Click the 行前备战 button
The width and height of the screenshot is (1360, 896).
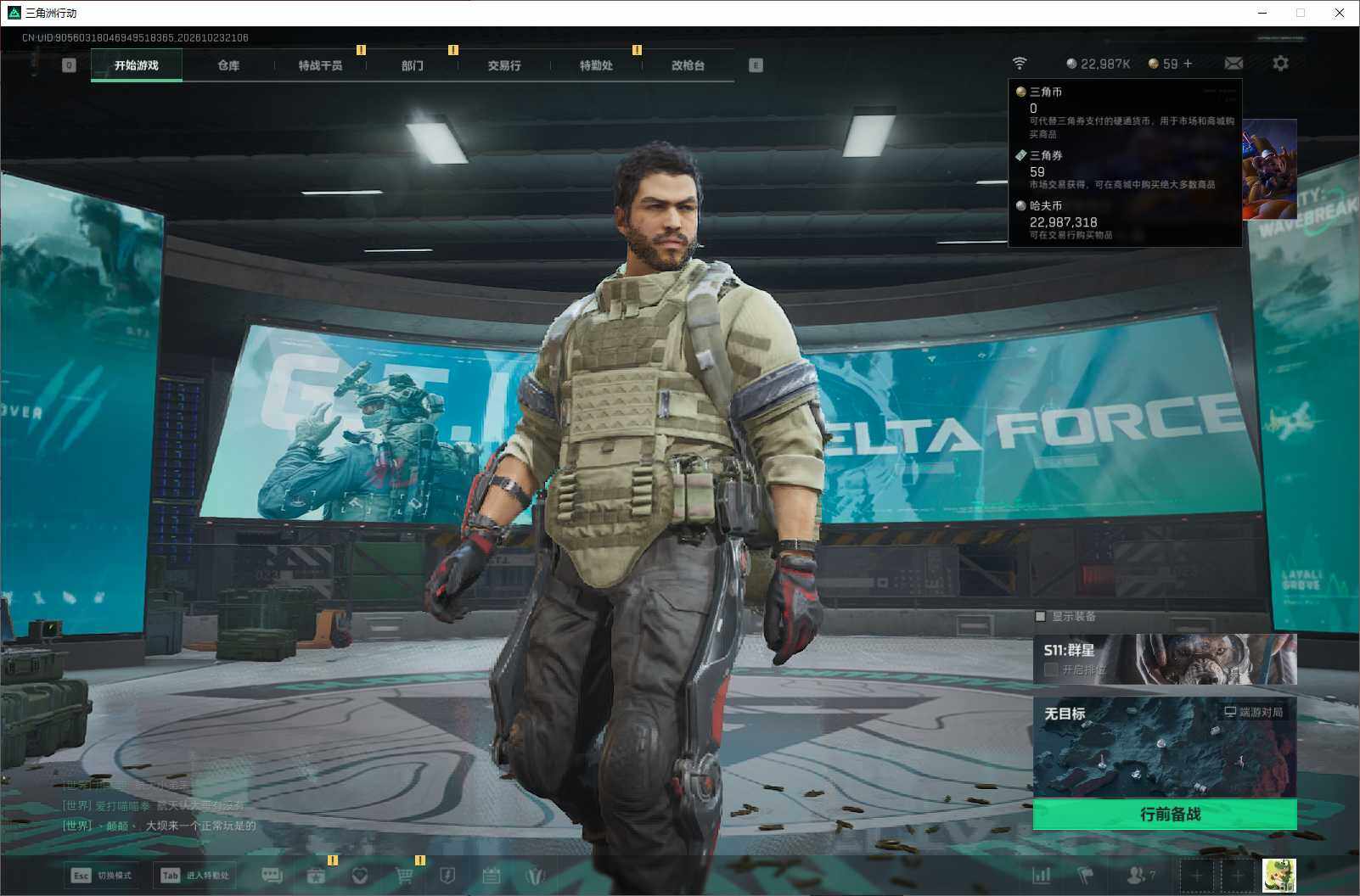point(1165,814)
